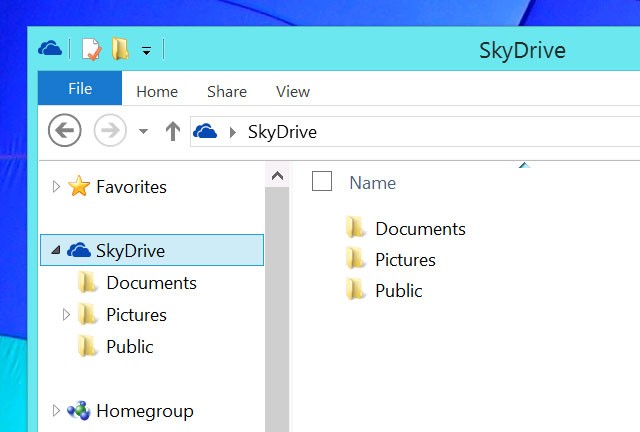This screenshot has height=432, width=640.
Task: Click the Forward arrow navigation button
Action: 110,131
